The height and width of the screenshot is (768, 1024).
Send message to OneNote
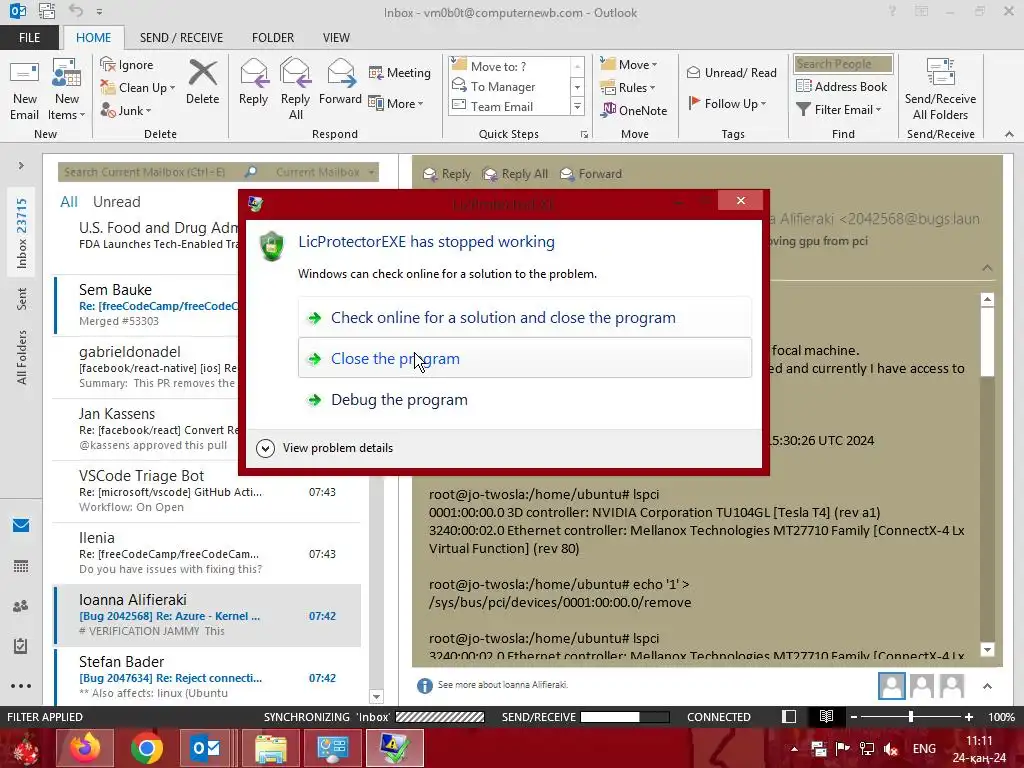(x=634, y=110)
